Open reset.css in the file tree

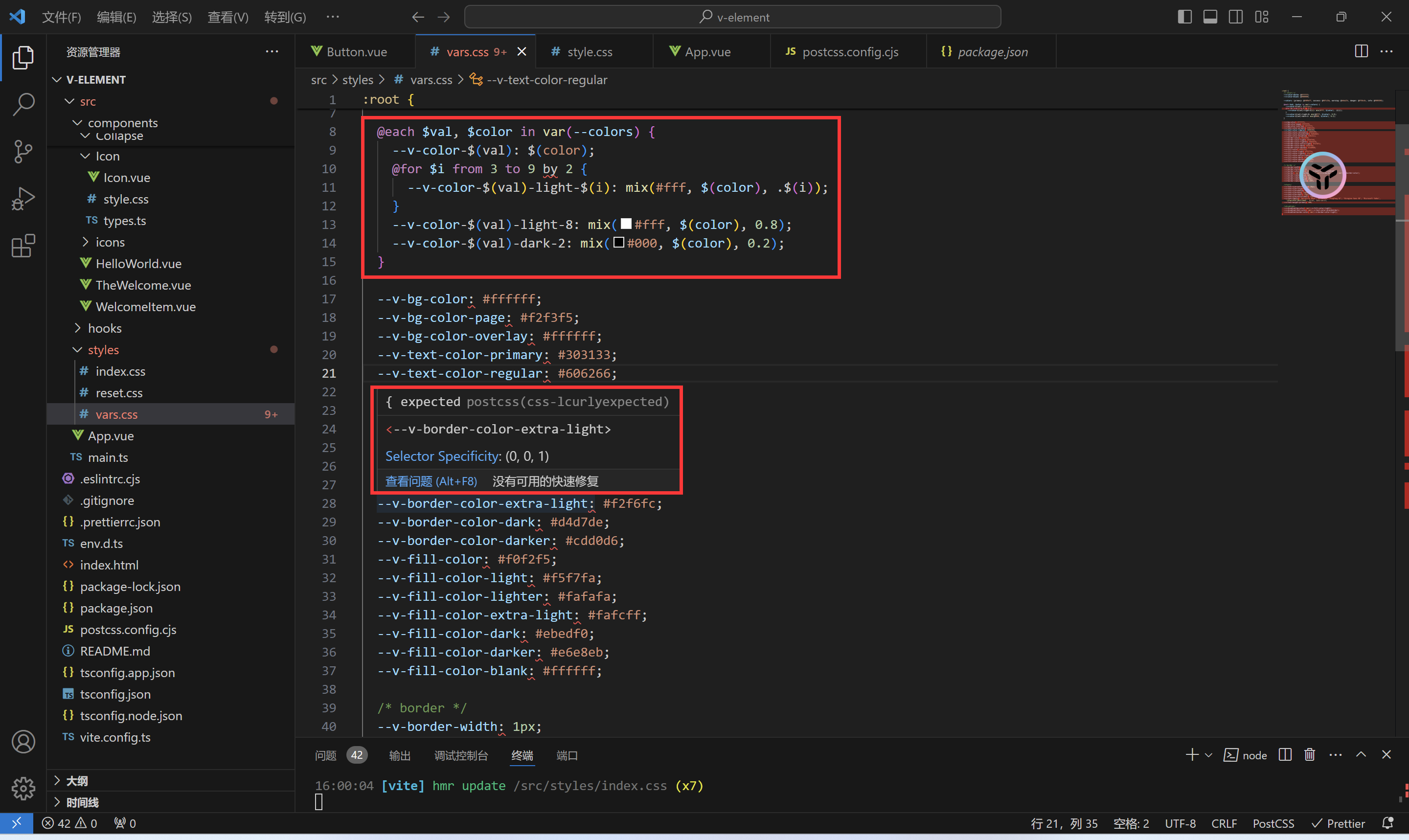170,392
